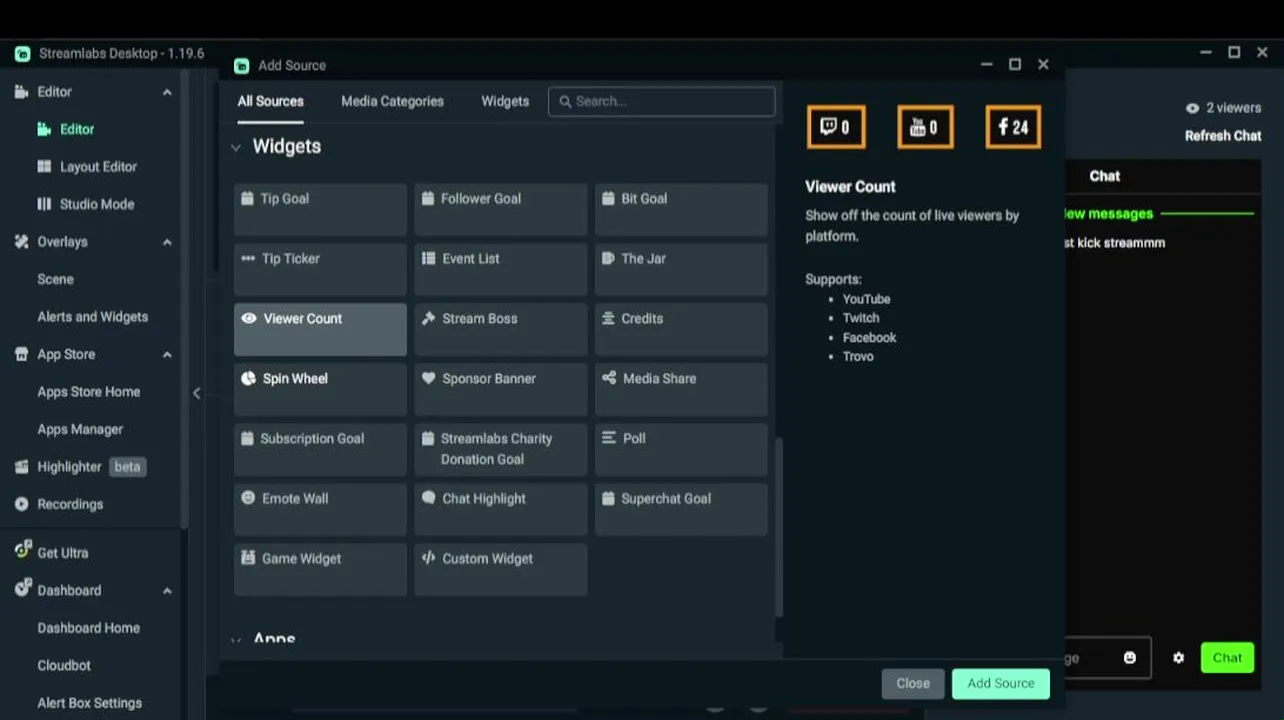The image size is (1284, 720).
Task: Click the green Chat send button
Action: tap(1227, 658)
